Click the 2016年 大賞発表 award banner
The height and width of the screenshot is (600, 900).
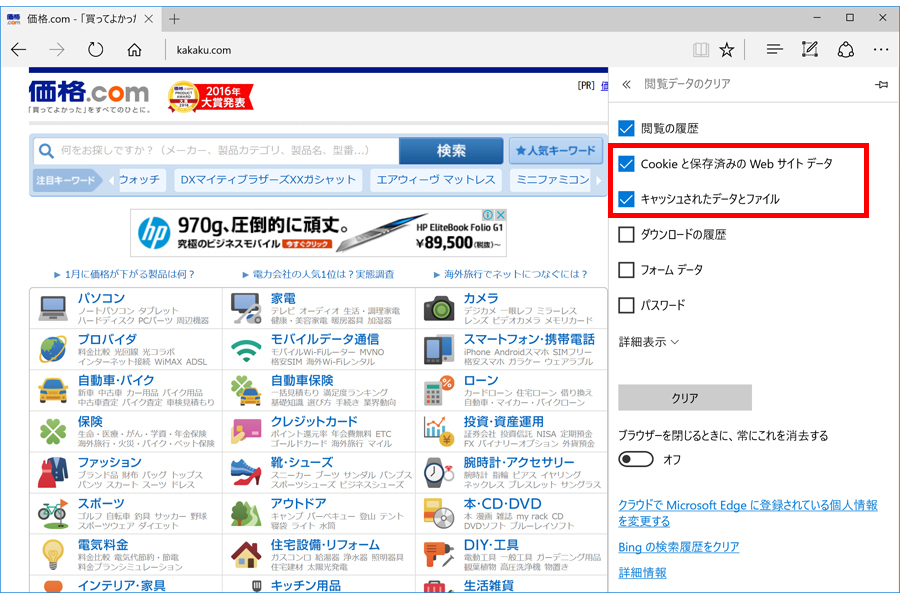pos(211,96)
